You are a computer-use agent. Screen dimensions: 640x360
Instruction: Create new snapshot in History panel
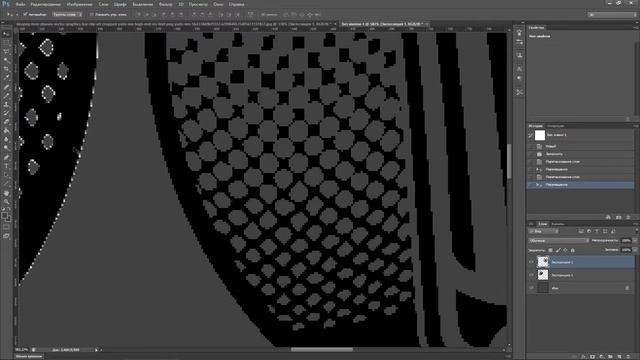619,218
